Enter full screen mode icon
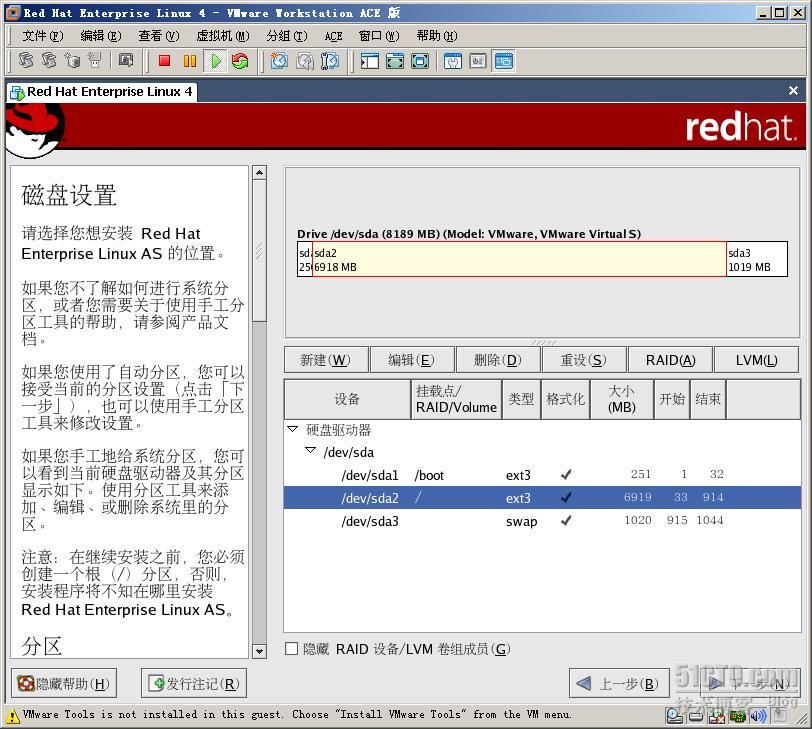The width and height of the screenshot is (812, 729). [420, 61]
